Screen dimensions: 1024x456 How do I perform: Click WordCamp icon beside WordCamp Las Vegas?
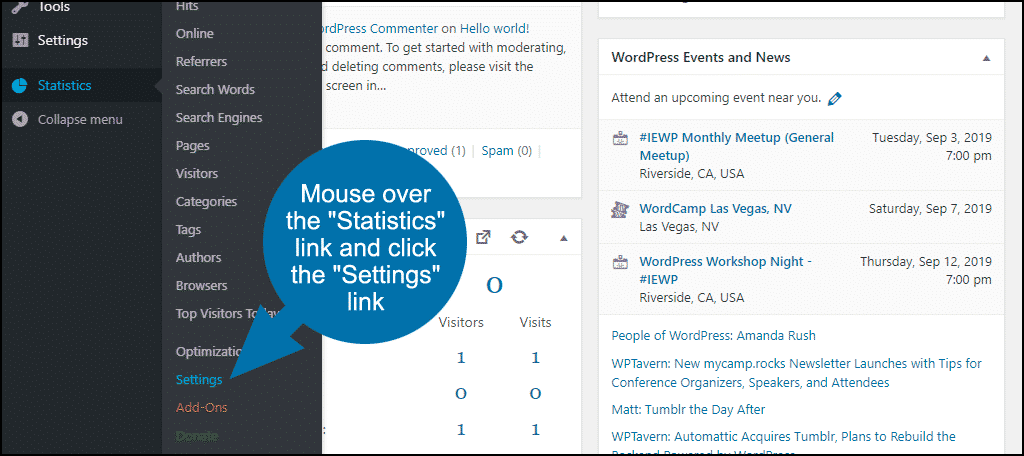click(619, 209)
